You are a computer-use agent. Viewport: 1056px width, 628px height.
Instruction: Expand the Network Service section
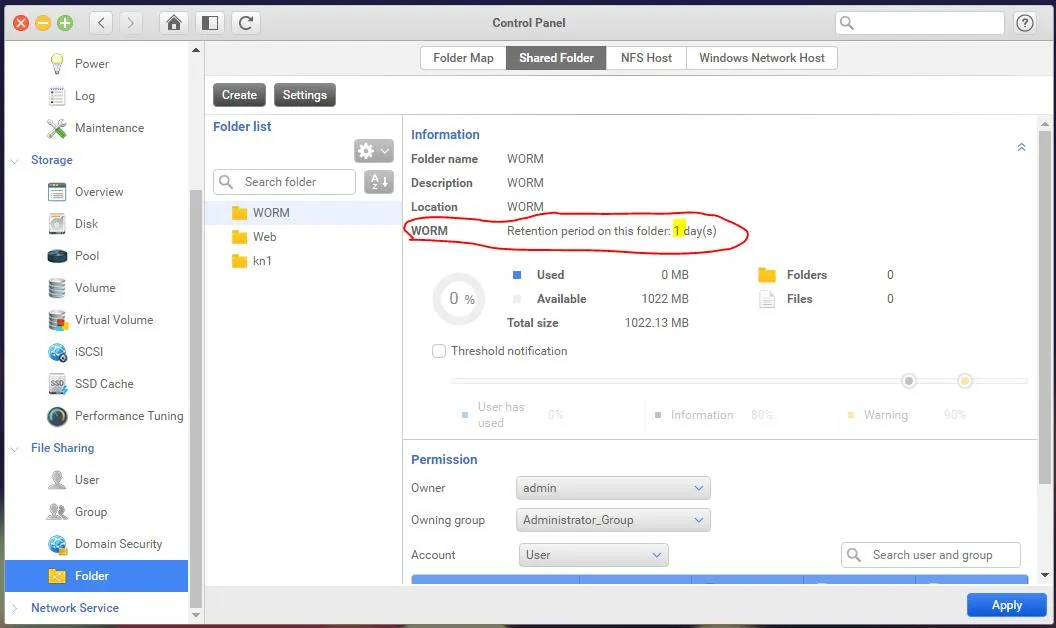tap(15, 608)
